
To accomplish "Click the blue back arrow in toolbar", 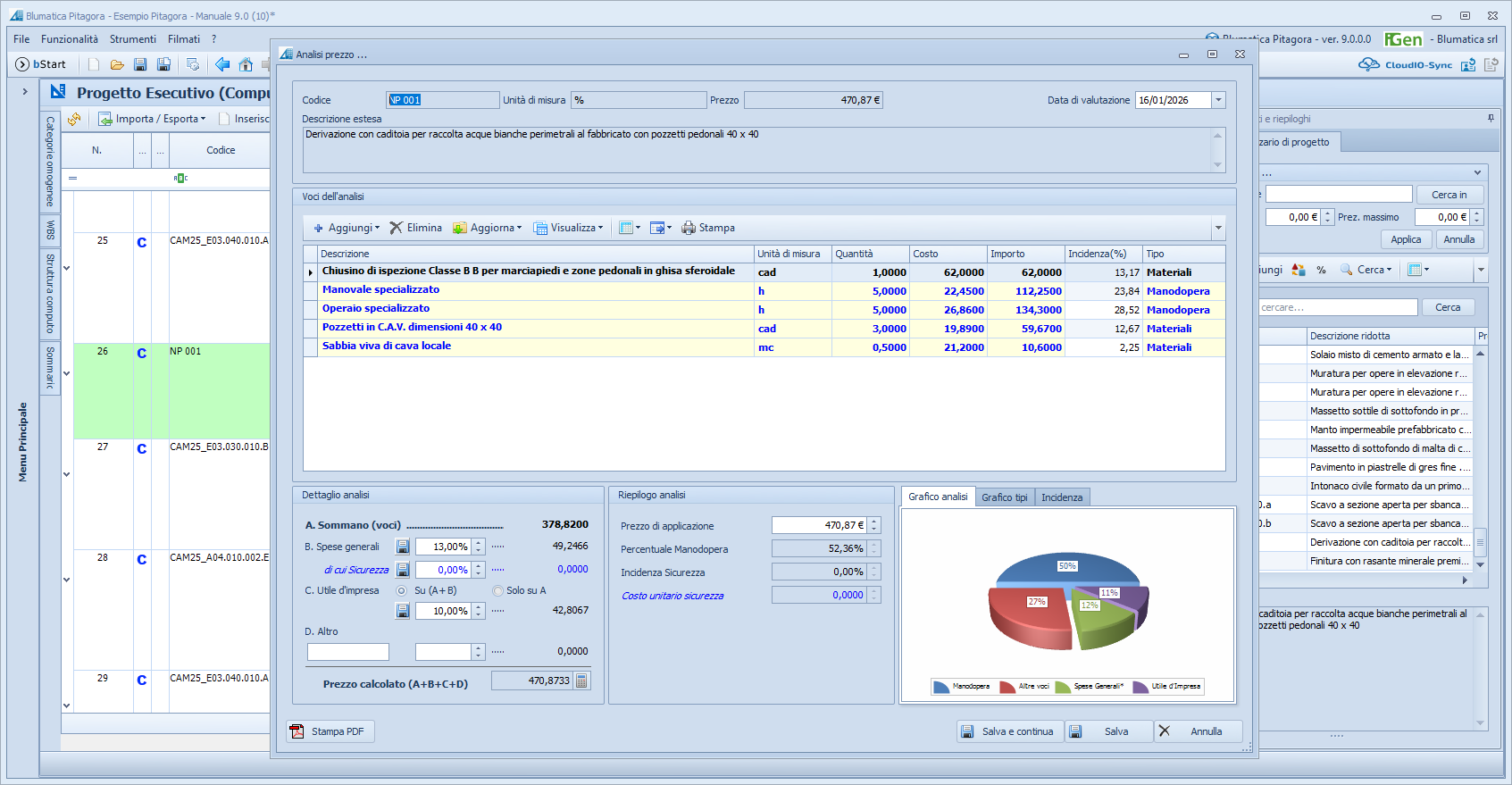I will pos(222,64).
